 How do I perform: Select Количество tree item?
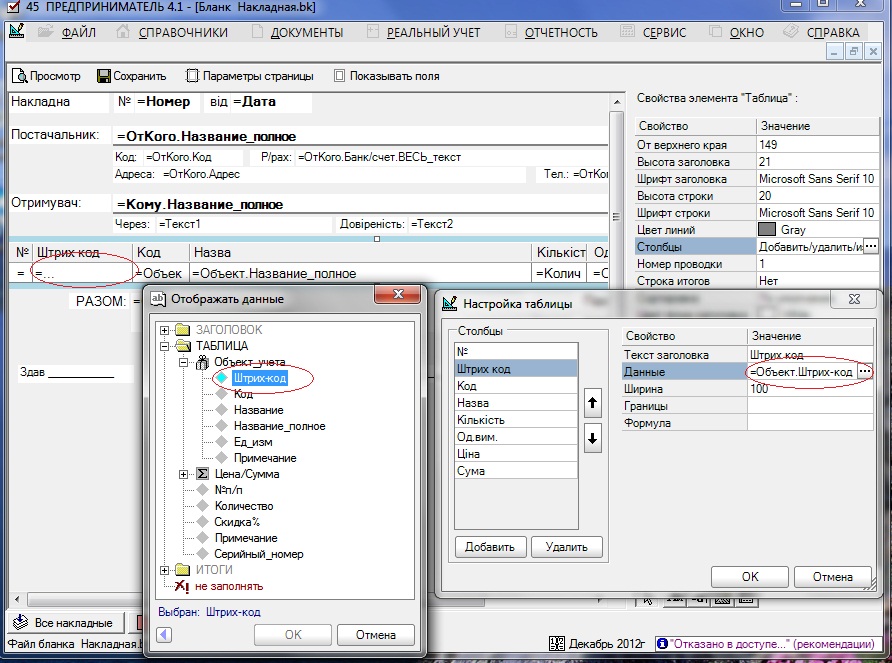point(243,506)
